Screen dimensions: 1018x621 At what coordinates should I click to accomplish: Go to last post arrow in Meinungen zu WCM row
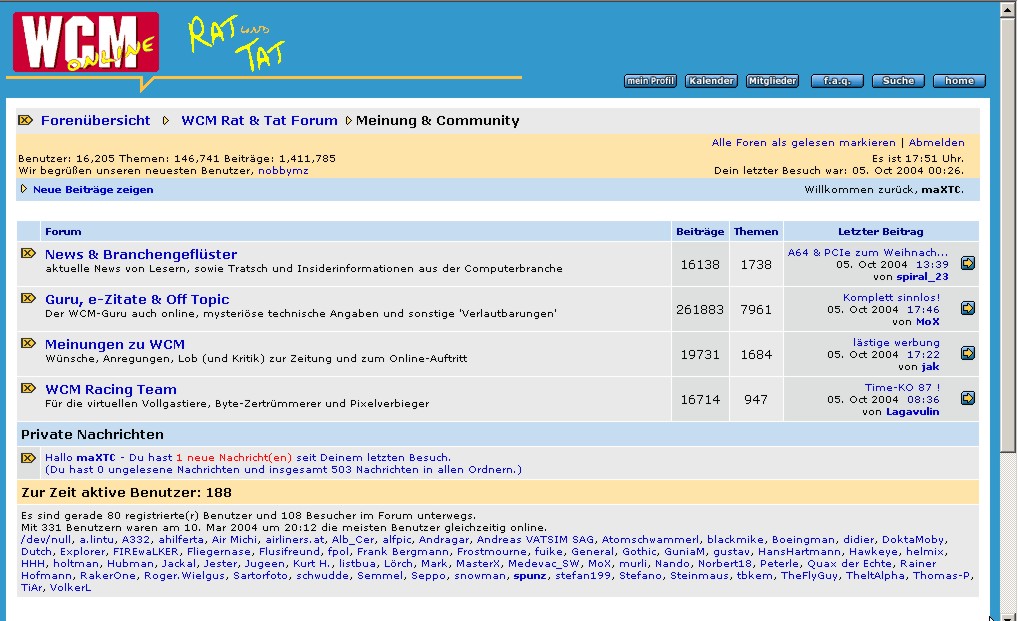click(x=967, y=353)
